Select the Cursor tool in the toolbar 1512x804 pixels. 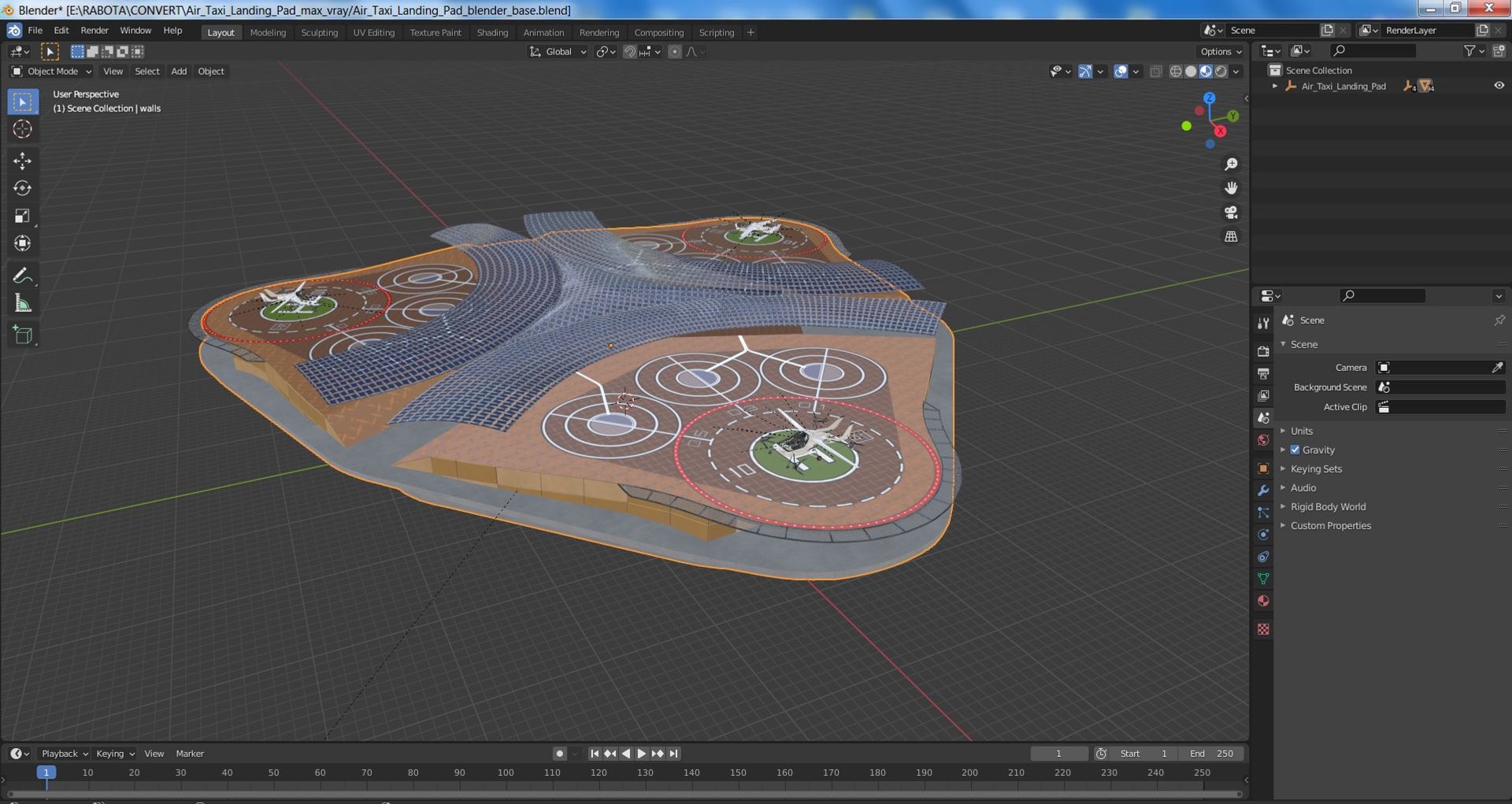22,129
